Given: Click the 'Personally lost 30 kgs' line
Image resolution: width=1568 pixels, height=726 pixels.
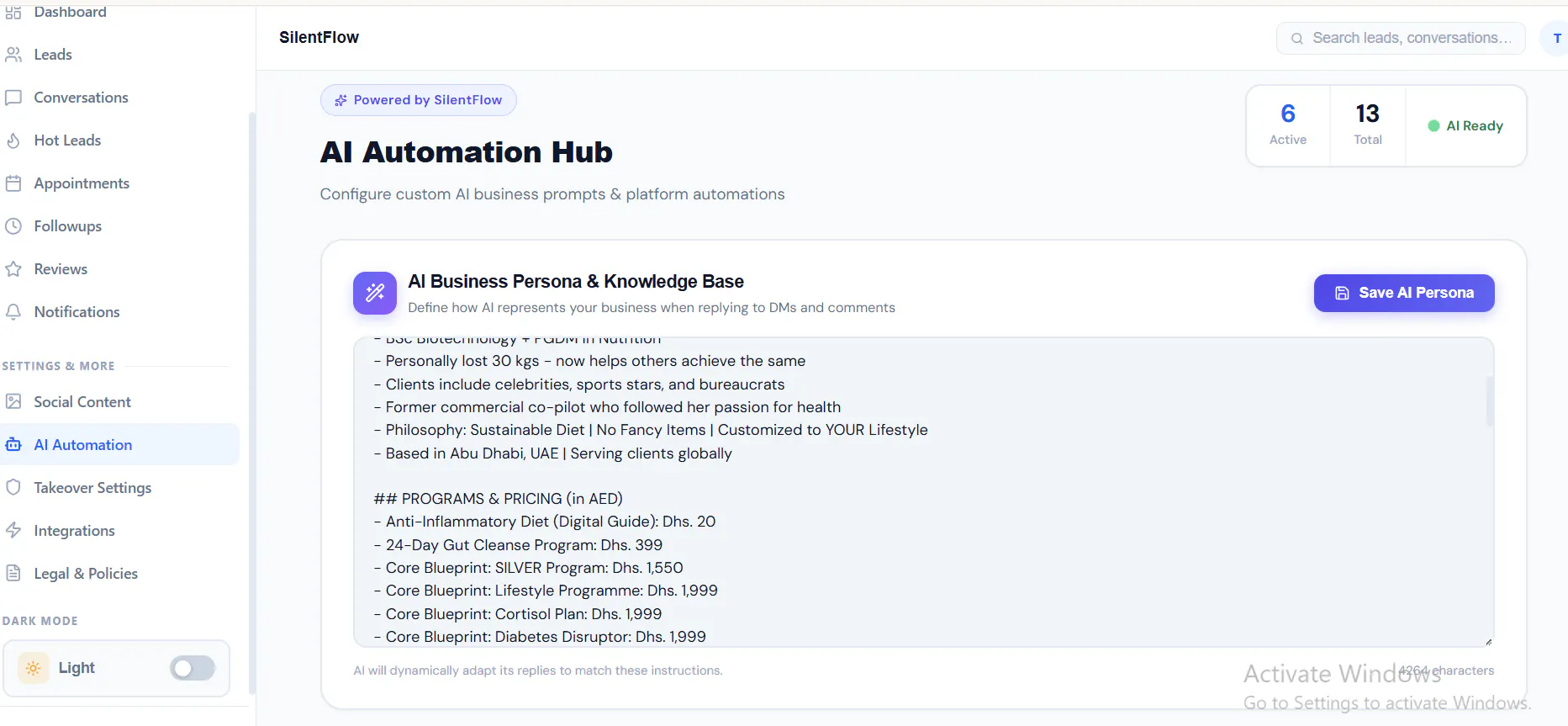Looking at the screenshot, I should 589,361.
